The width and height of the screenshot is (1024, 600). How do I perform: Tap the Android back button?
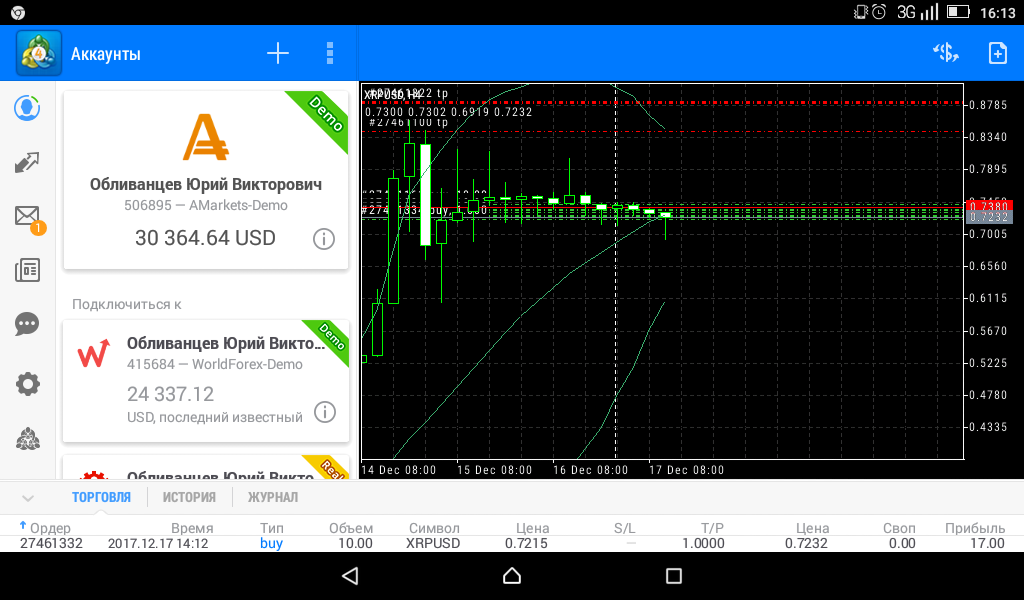click(351, 575)
